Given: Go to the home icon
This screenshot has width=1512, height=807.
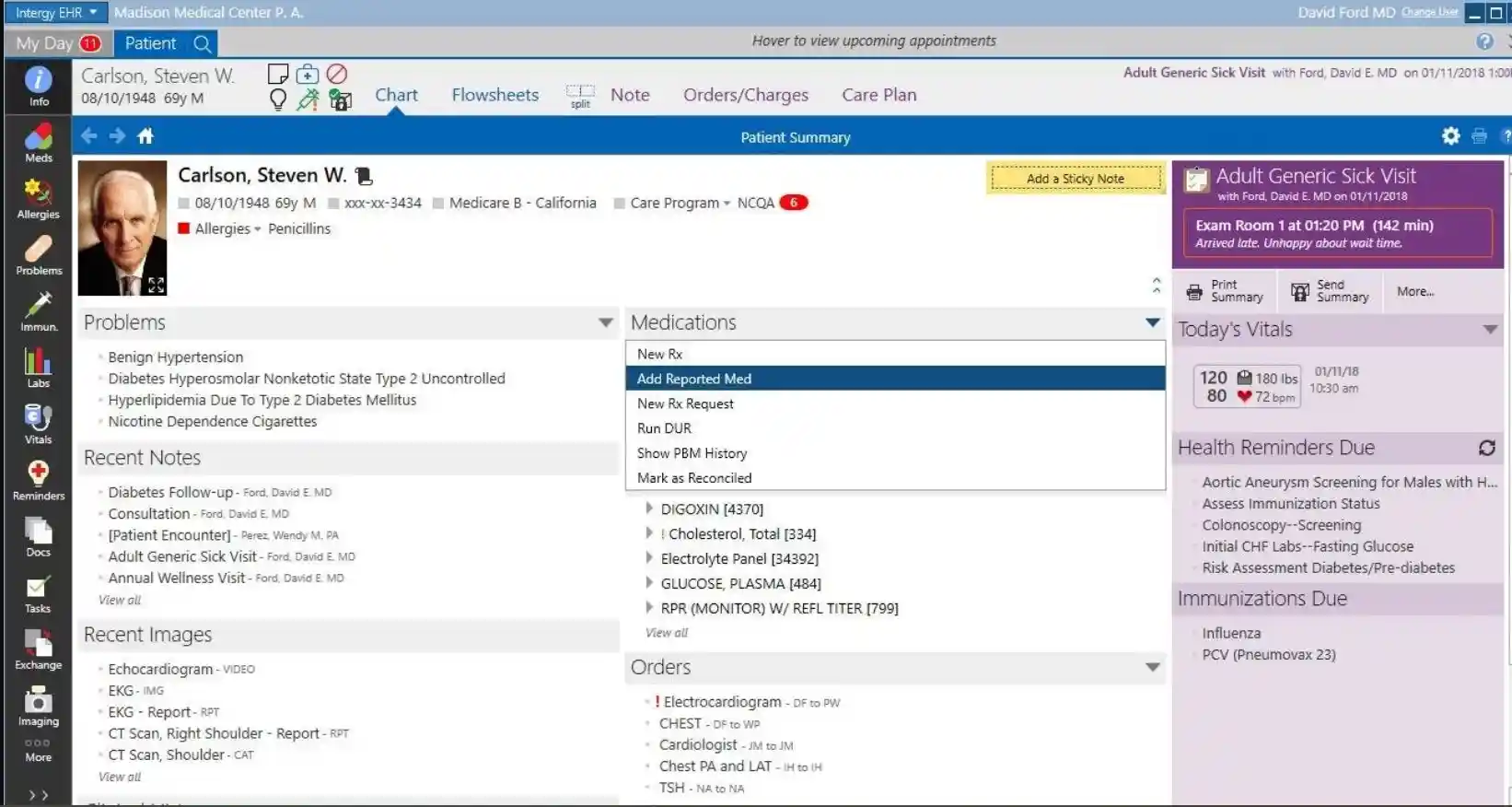Looking at the screenshot, I should [145, 136].
